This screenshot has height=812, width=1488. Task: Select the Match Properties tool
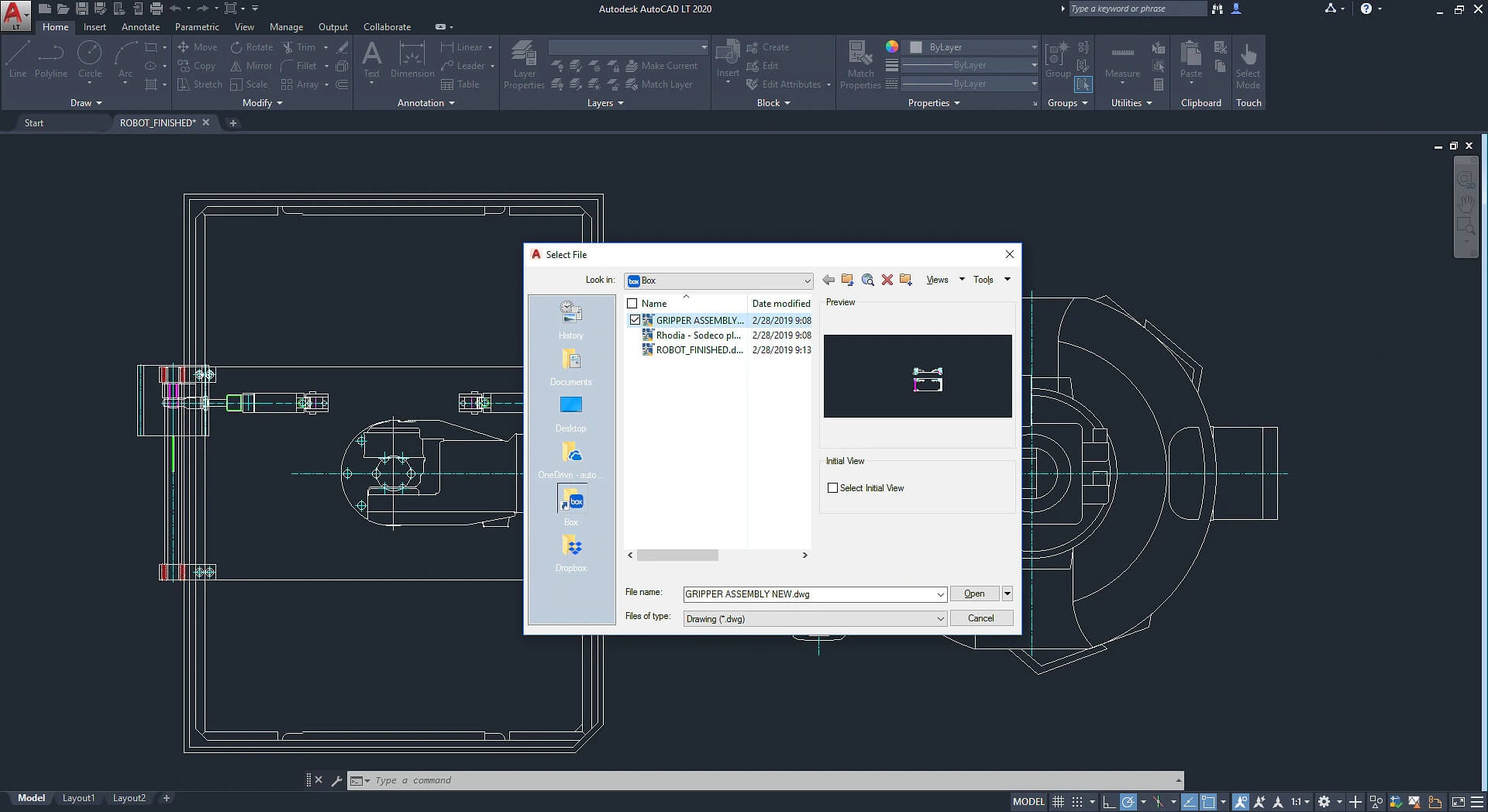pyautogui.click(x=859, y=66)
